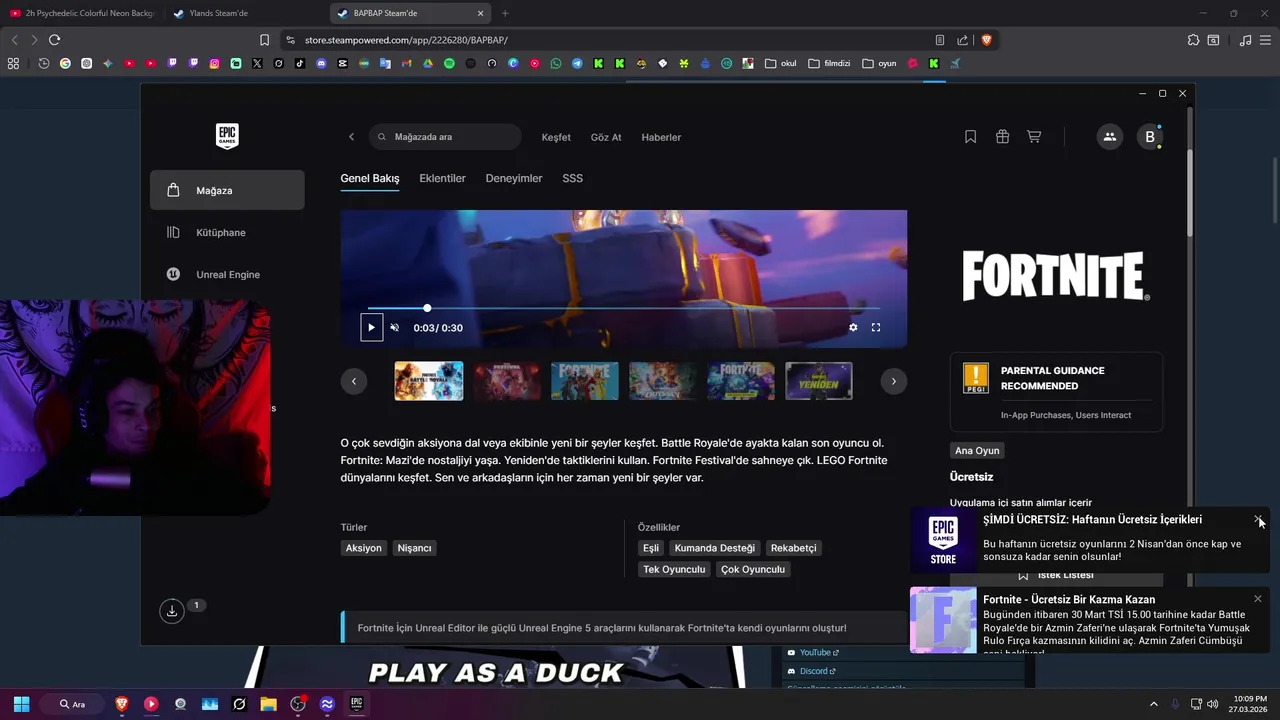Close the BAPBAP Steam'de browser tab
The image size is (1280, 720).
click(x=480, y=13)
